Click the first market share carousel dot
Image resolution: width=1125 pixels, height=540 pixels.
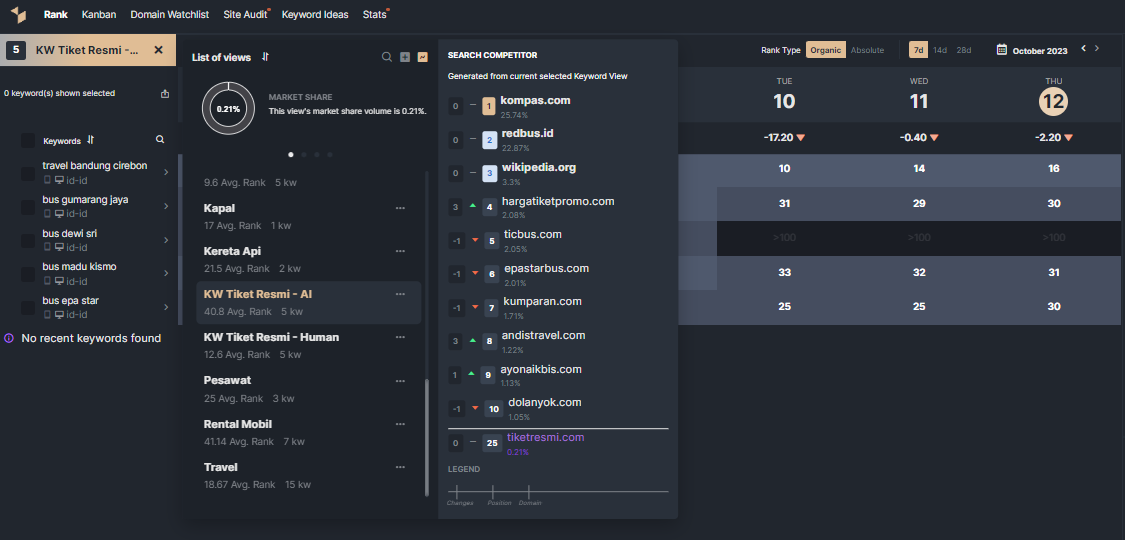[291, 154]
